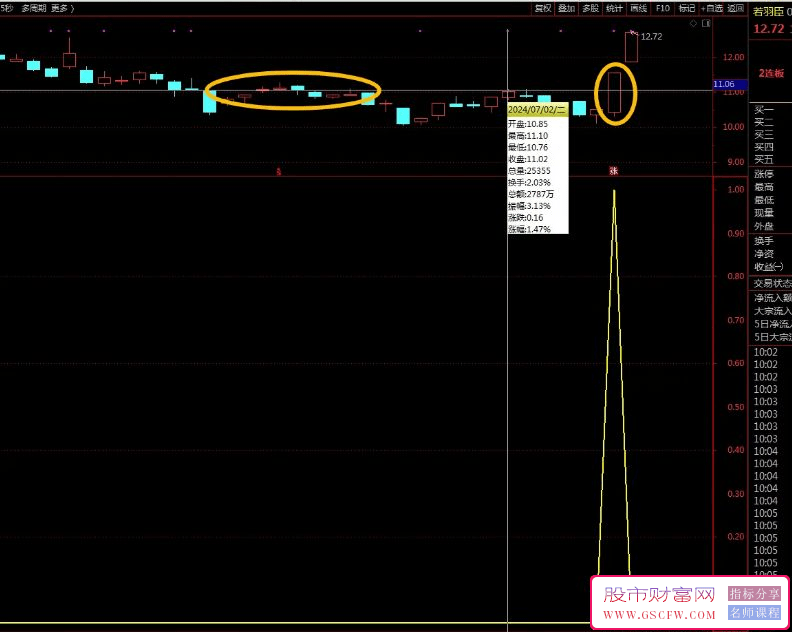
Task: Click the red 涨 marker under the chart
Action: click(614, 171)
